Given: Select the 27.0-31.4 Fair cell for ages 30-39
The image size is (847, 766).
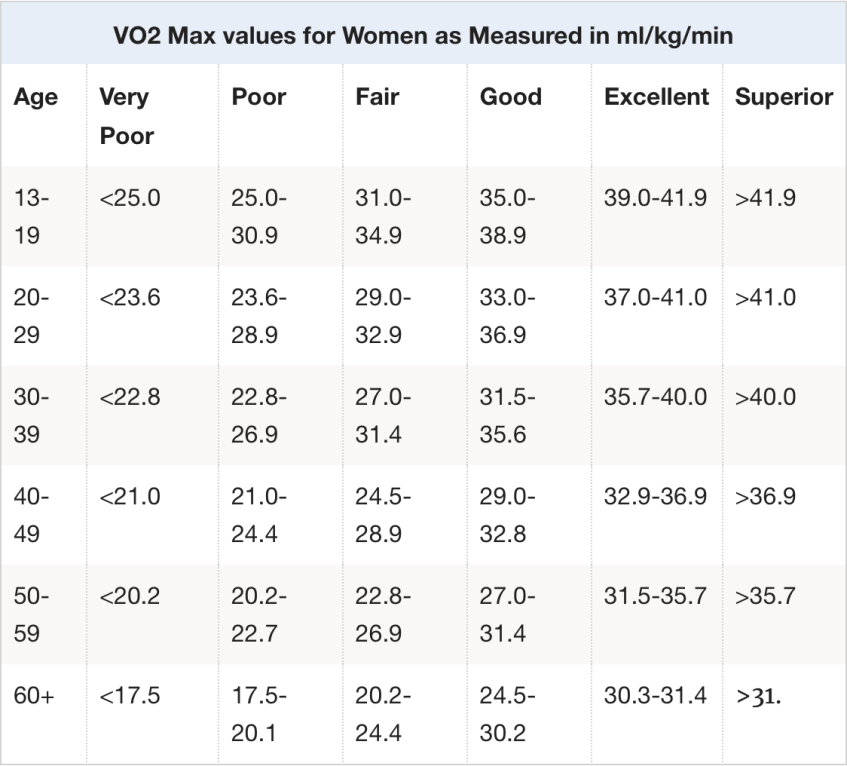Looking at the screenshot, I should click(381, 414).
